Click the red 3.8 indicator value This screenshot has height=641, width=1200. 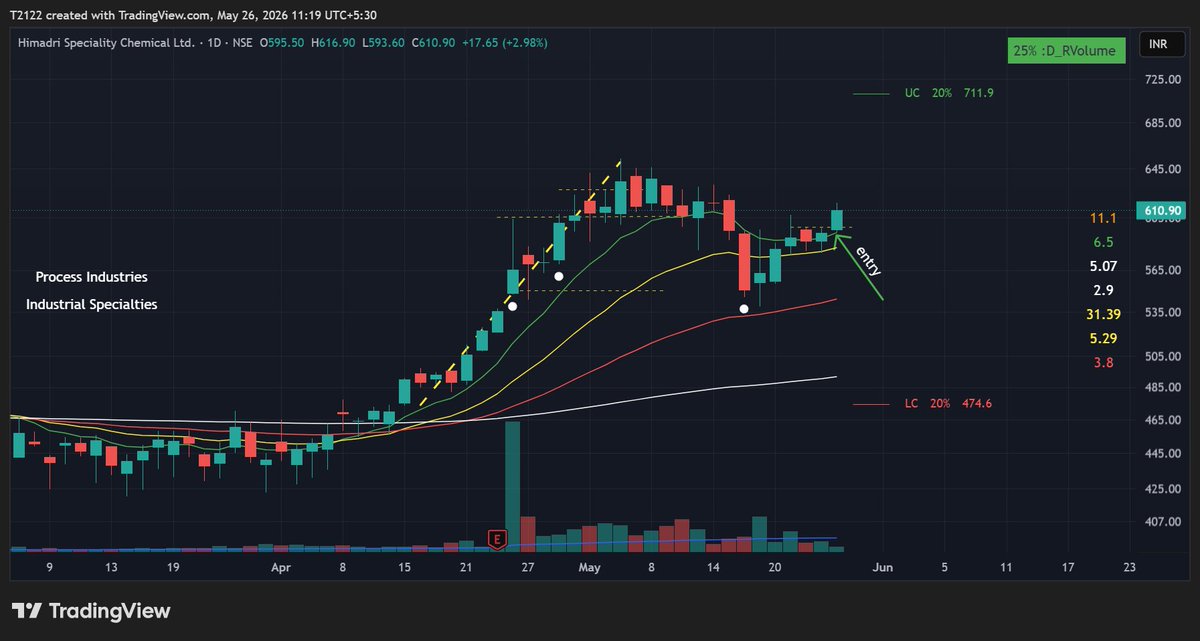[1103, 362]
